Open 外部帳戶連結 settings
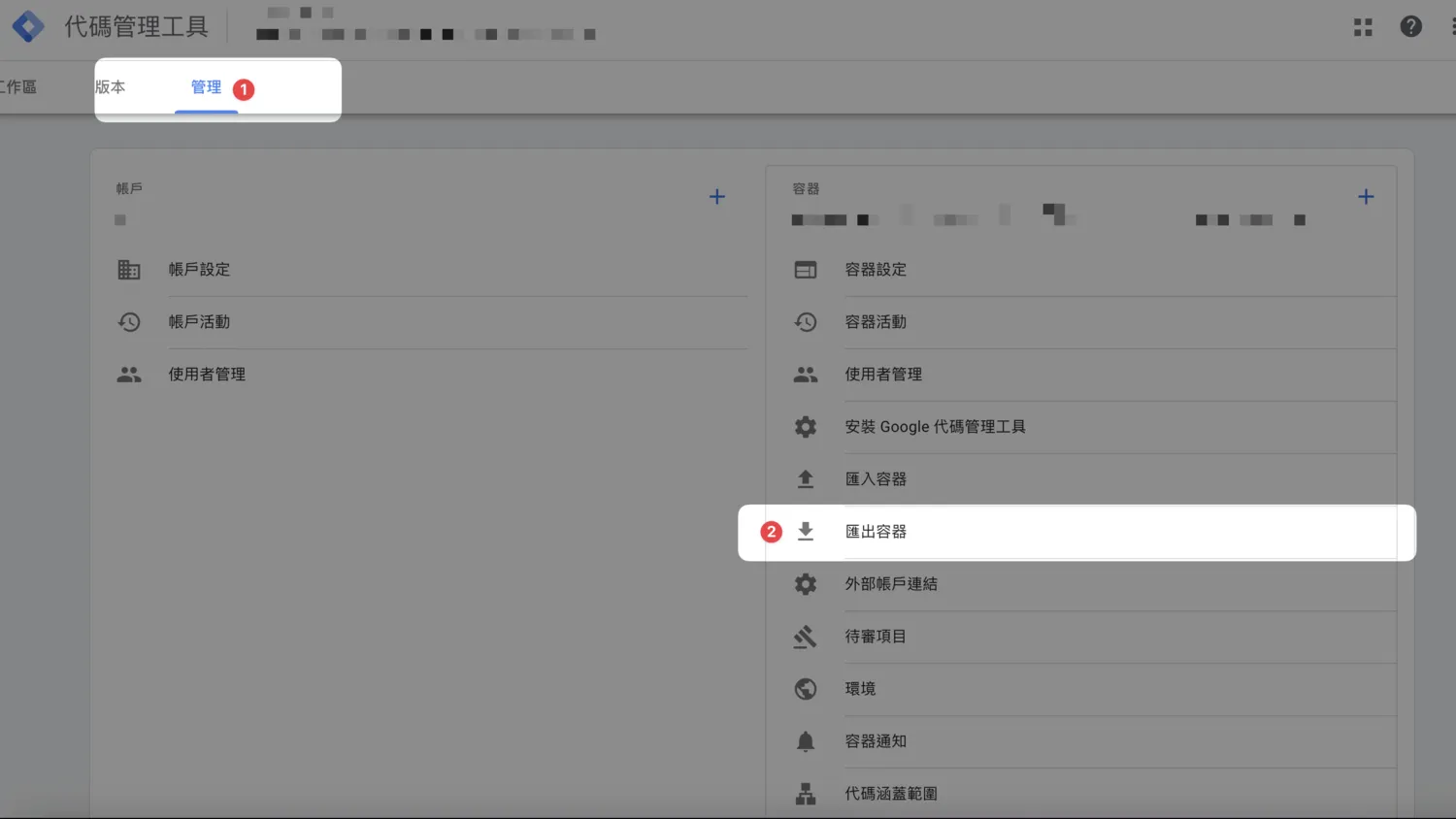Viewport: 1456px width, 819px height. [x=892, y=583]
